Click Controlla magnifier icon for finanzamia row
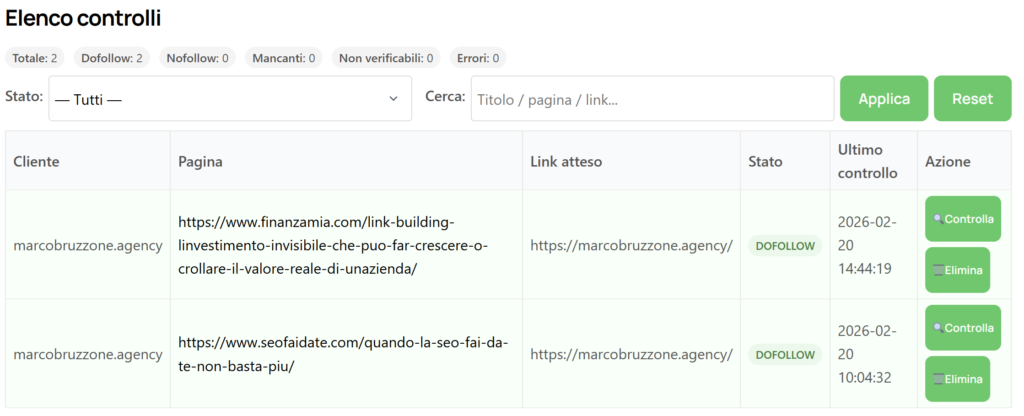Image resolution: width=1024 pixels, height=416 pixels. click(938, 219)
